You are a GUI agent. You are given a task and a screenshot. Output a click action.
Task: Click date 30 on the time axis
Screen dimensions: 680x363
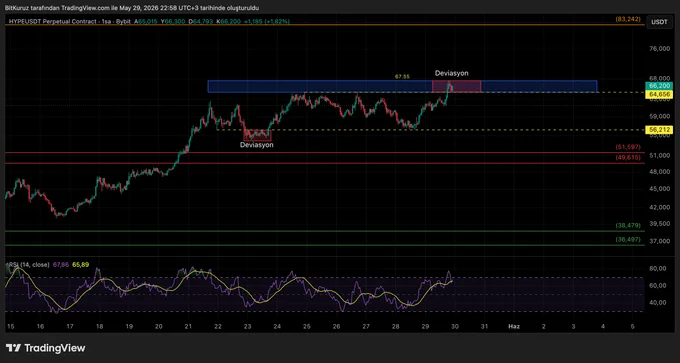[x=455, y=327]
